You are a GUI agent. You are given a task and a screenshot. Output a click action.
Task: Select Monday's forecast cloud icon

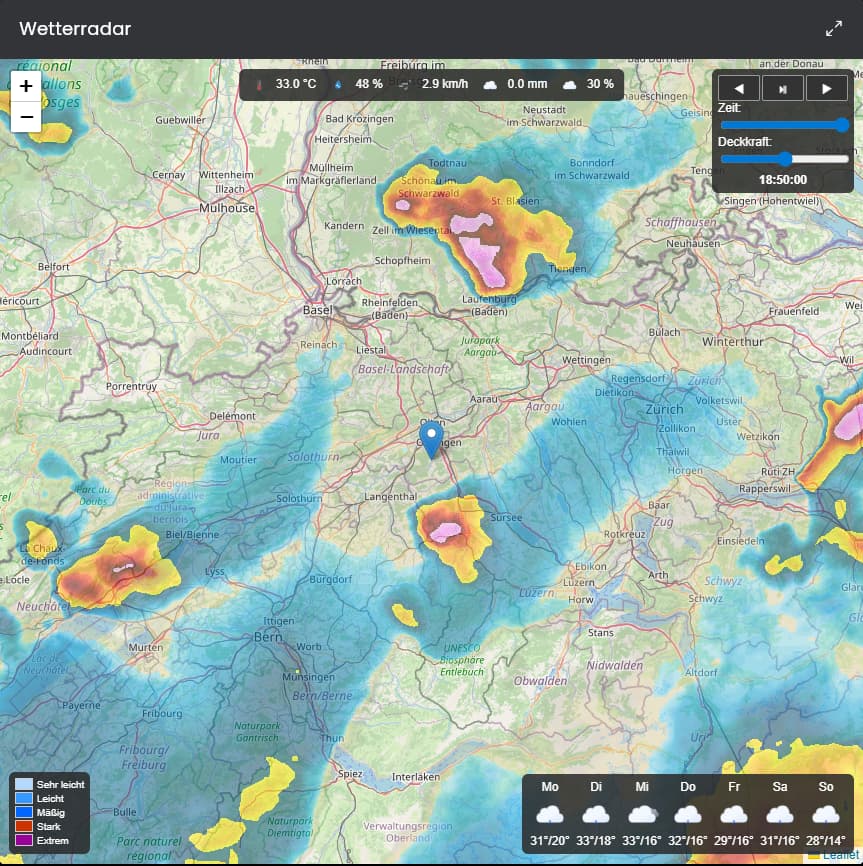tap(550, 814)
